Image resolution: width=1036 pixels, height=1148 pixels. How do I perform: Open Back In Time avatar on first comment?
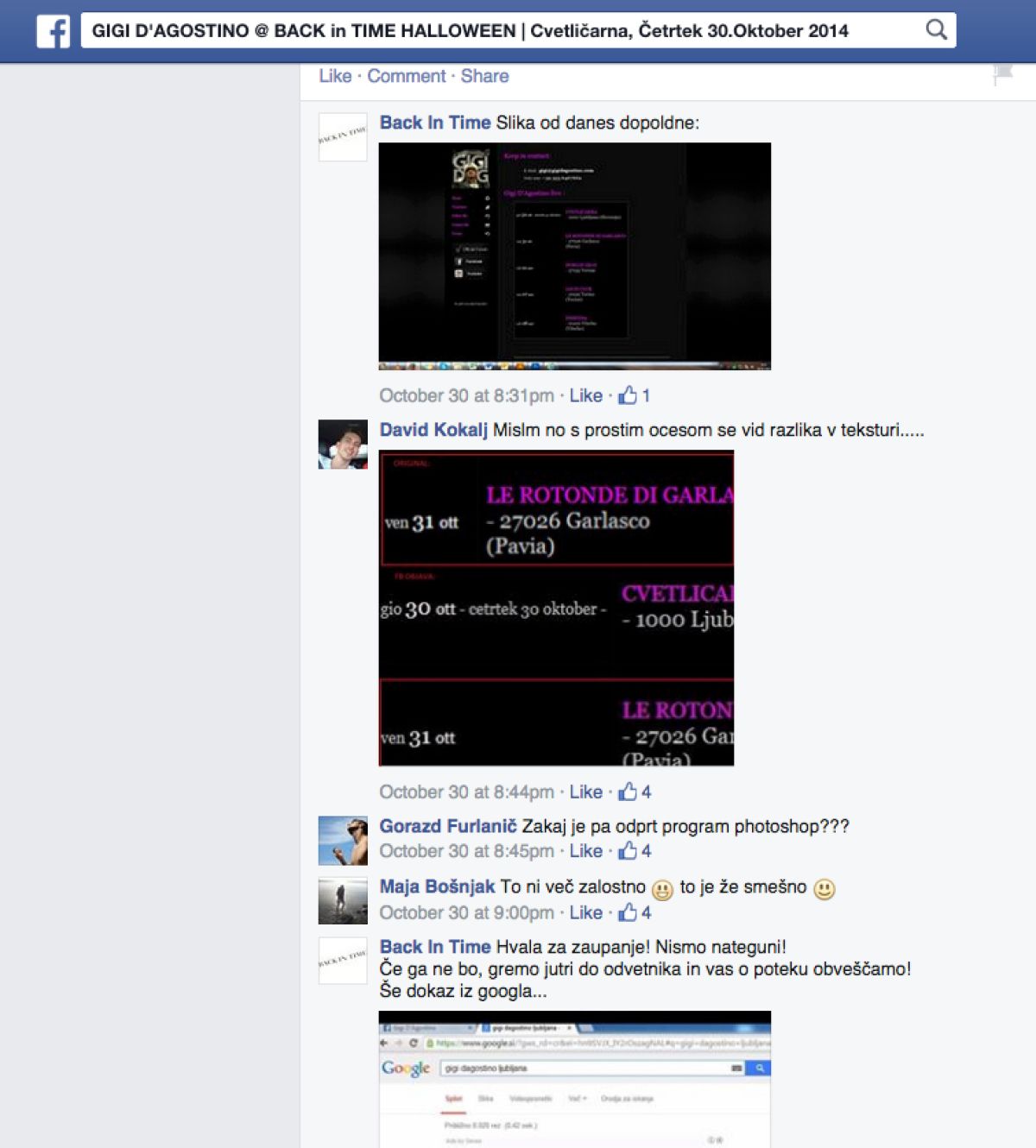point(343,137)
